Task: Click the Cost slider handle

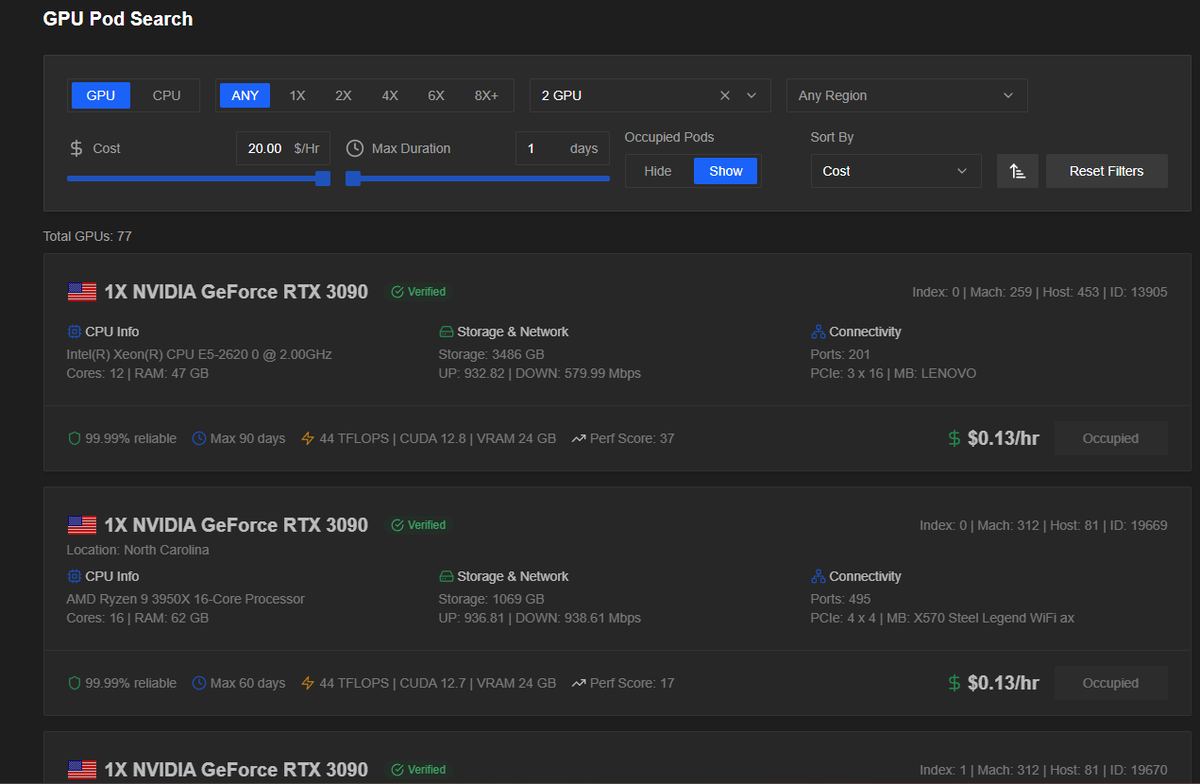Action: point(322,178)
